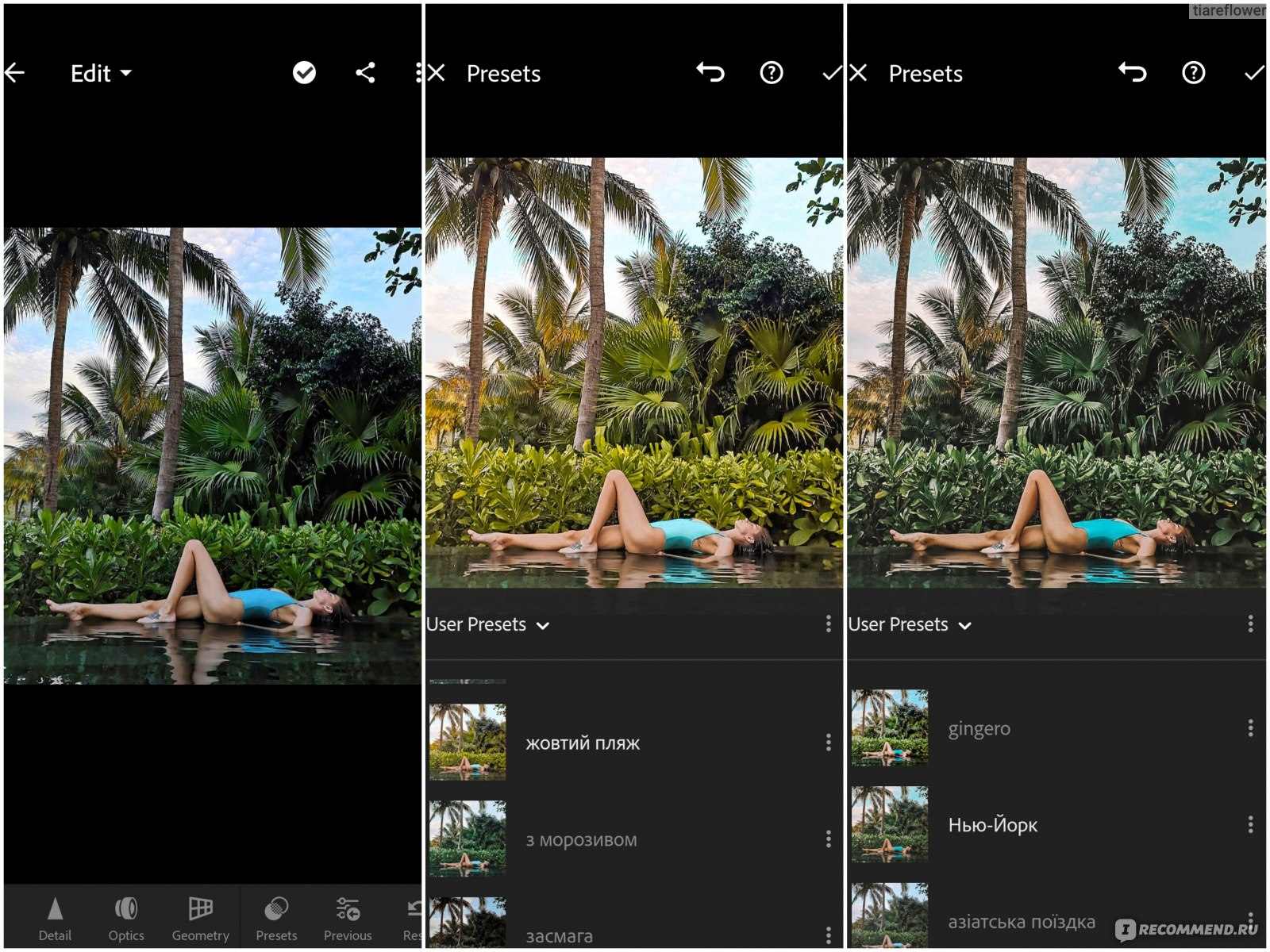Open the Edit mode dropdown
The image size is (1270, 952).
pos(101,74)
